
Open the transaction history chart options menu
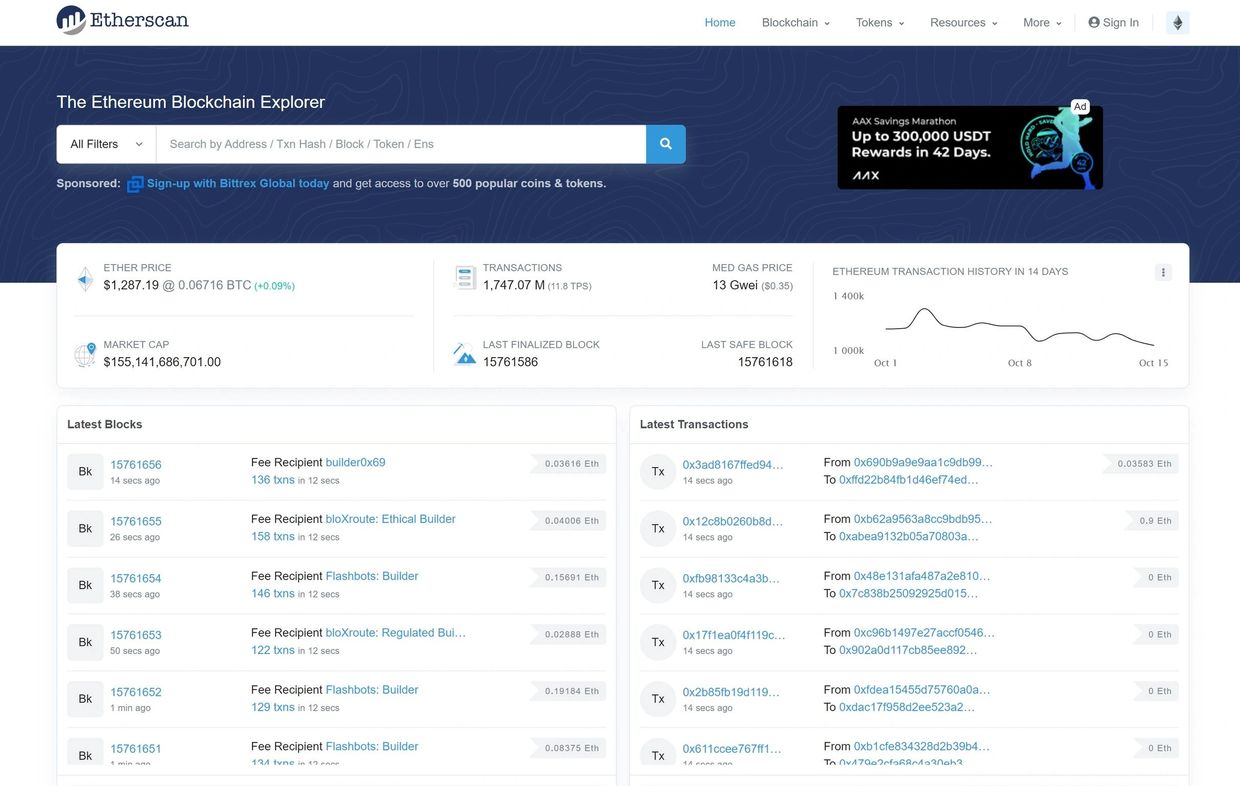[x=1162, y=272]
